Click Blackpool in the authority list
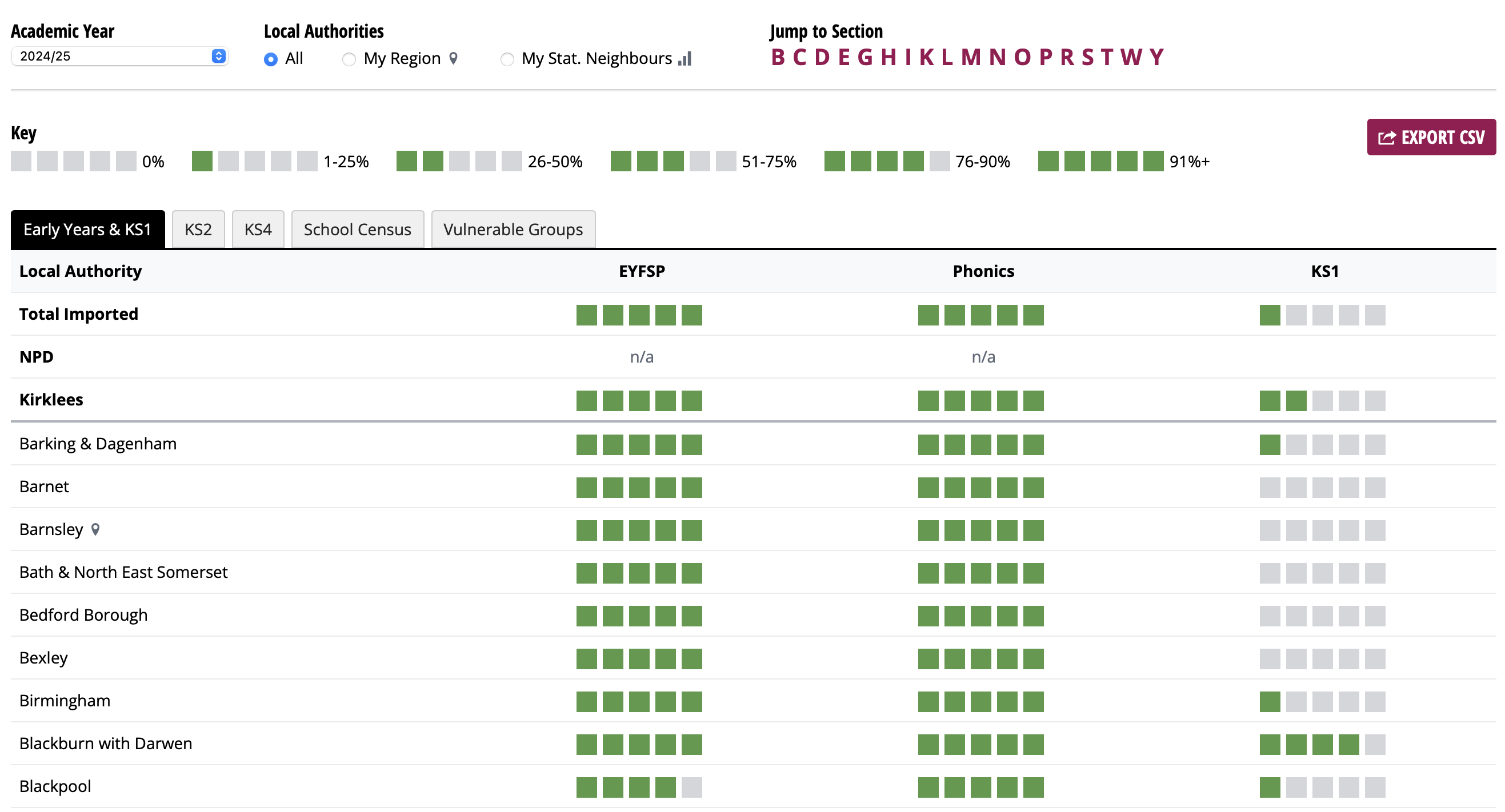This screenshot has width=1505, height=812. click(x=55, y=786)
